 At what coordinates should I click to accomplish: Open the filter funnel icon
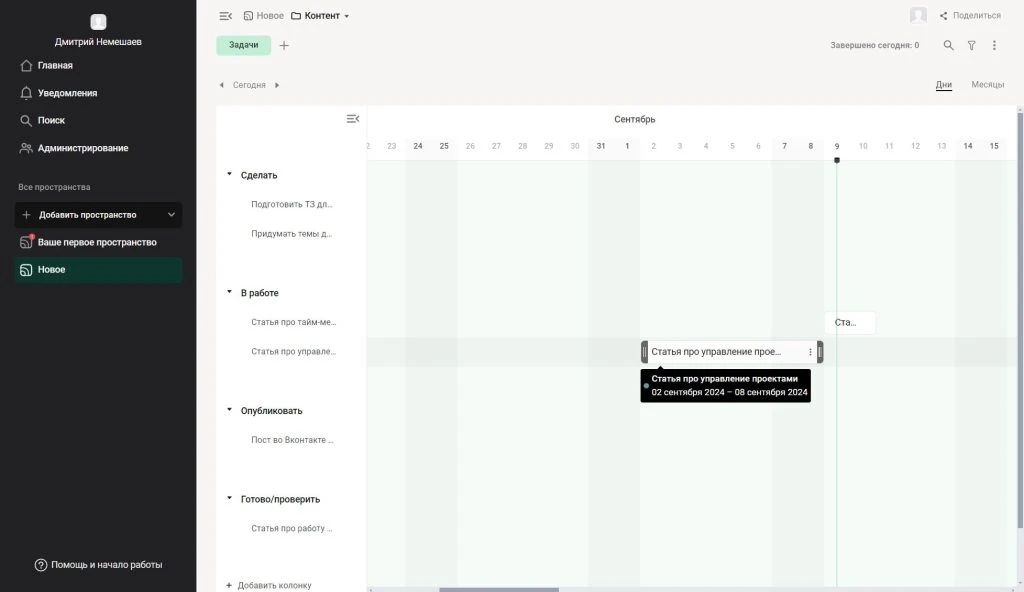click(x=970, y=45)
